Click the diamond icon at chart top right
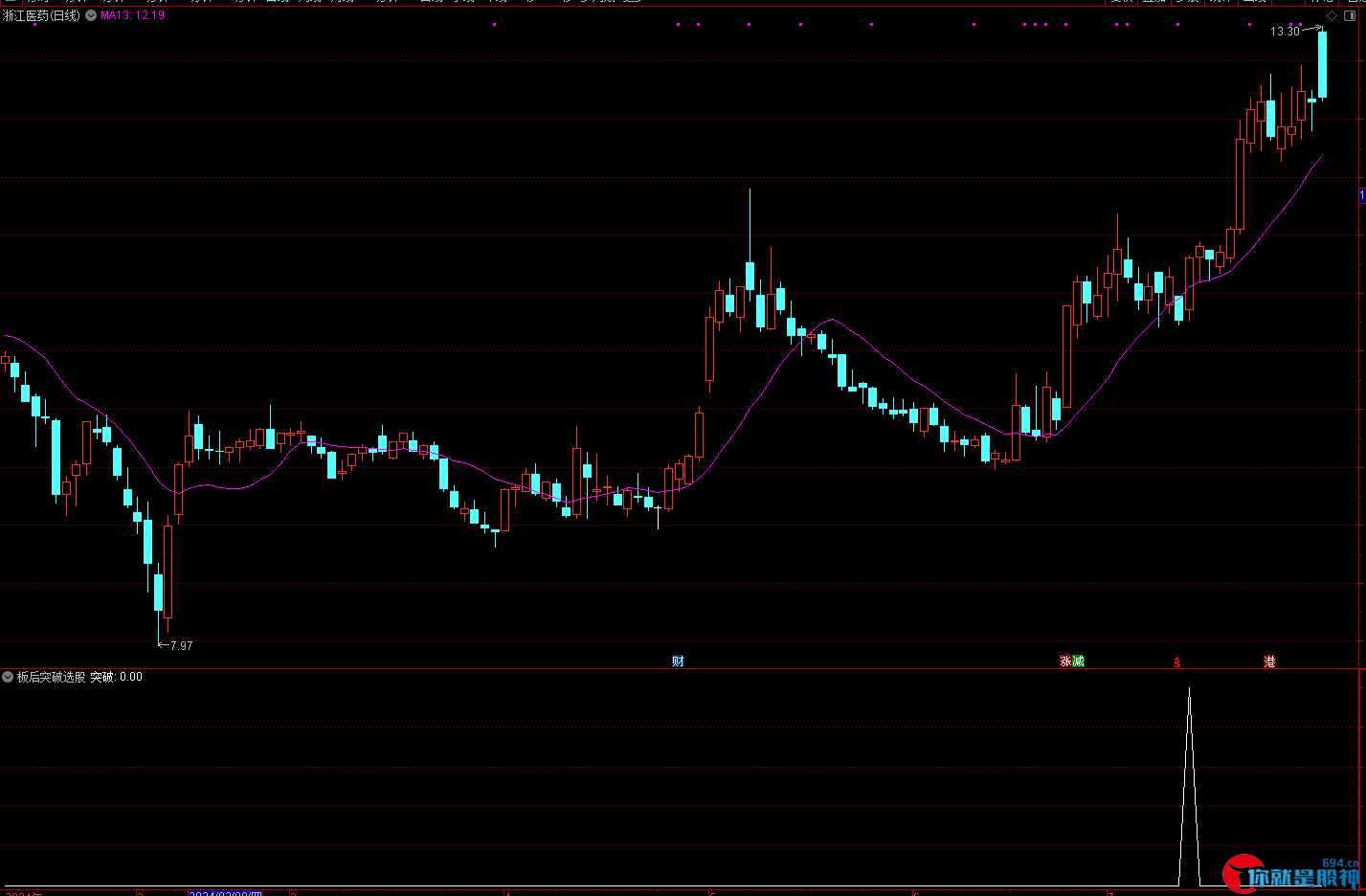Screen dimensions: 1366x896 pyautogui.click(x=1332, y=15)
